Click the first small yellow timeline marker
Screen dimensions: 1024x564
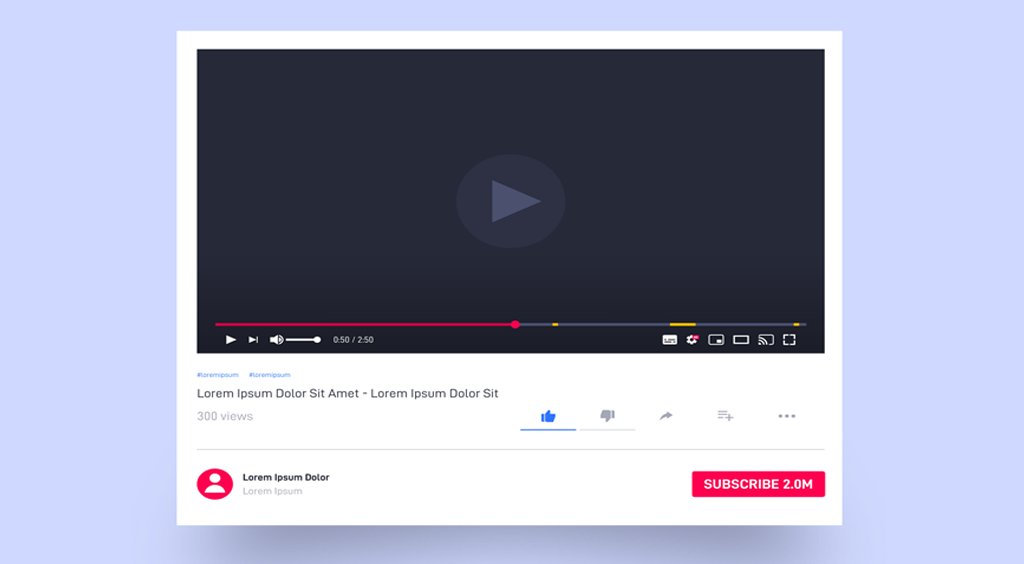point(555,324)
